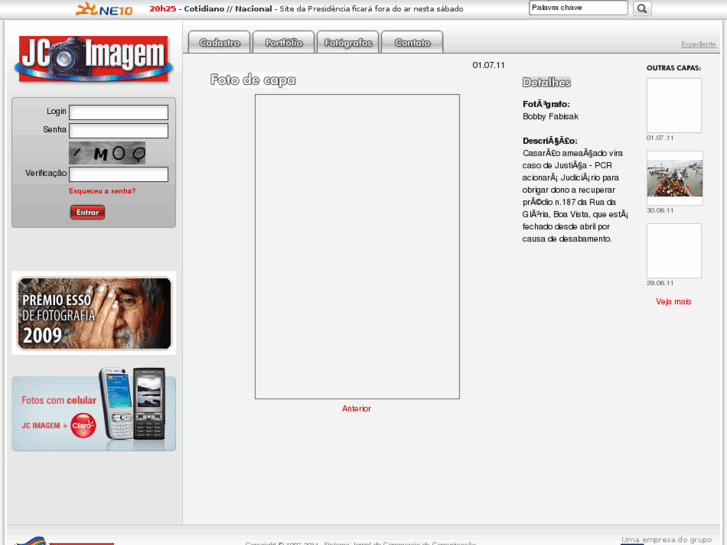Click the captcha verification image
This screenshot has height=545, width=727.
[107, 153]
